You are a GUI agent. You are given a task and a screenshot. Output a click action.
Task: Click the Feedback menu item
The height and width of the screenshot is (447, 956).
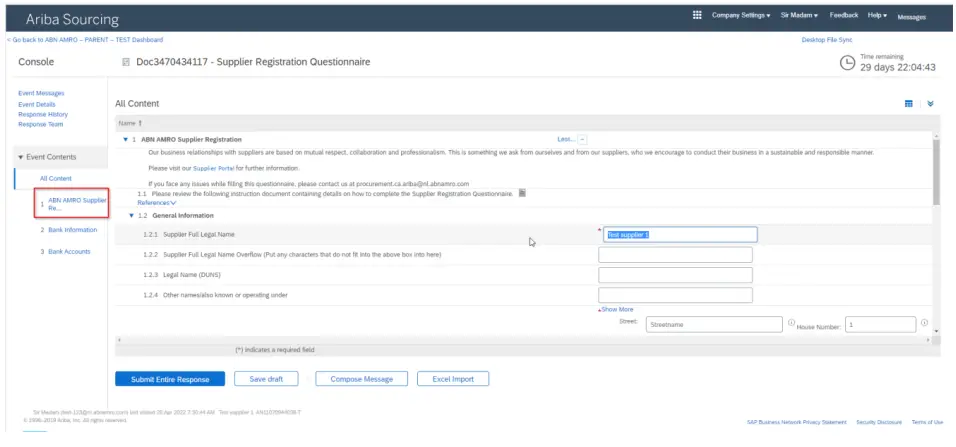tap(844, 15)
